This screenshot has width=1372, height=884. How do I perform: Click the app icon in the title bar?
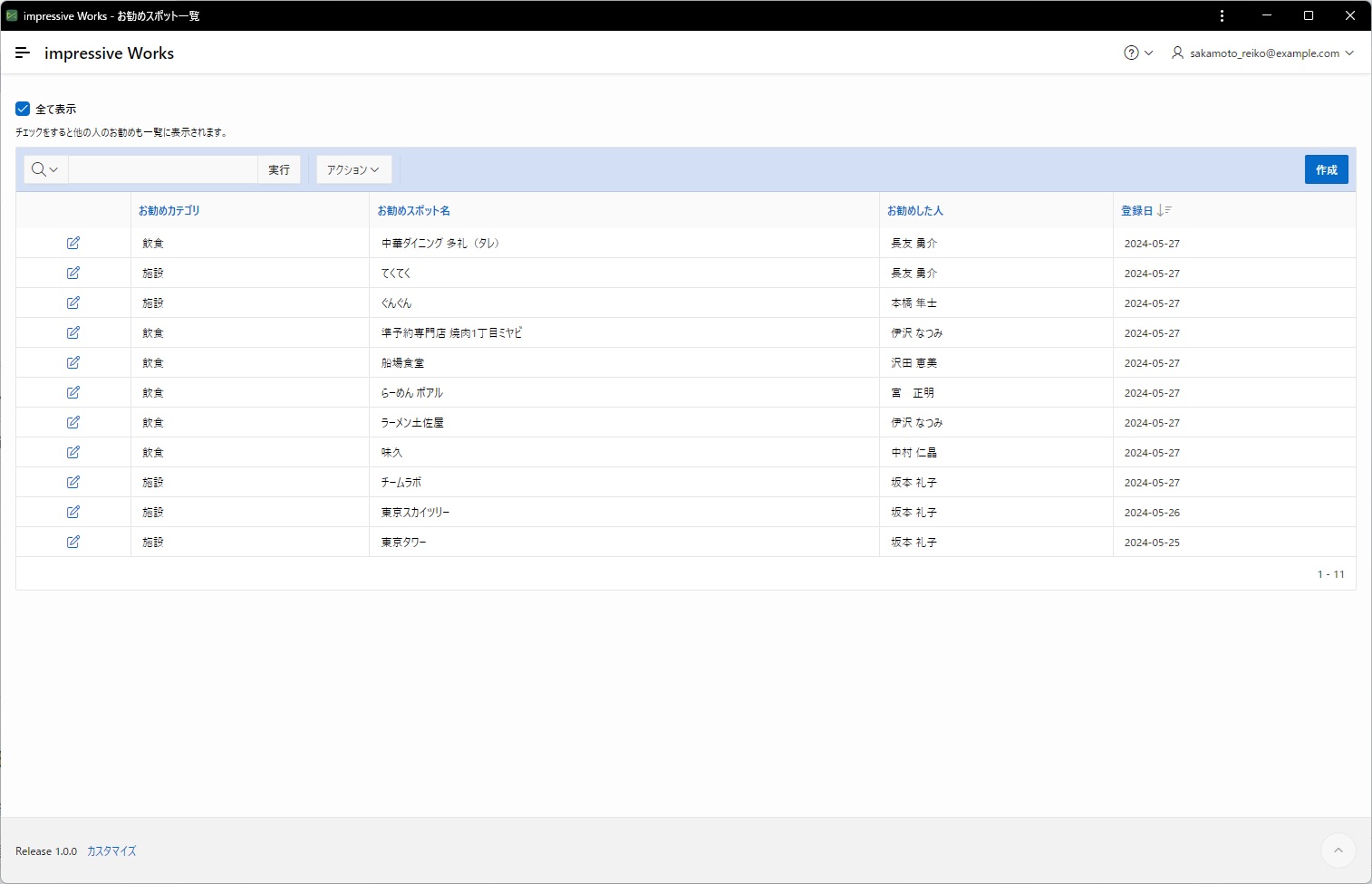point(12,15)
